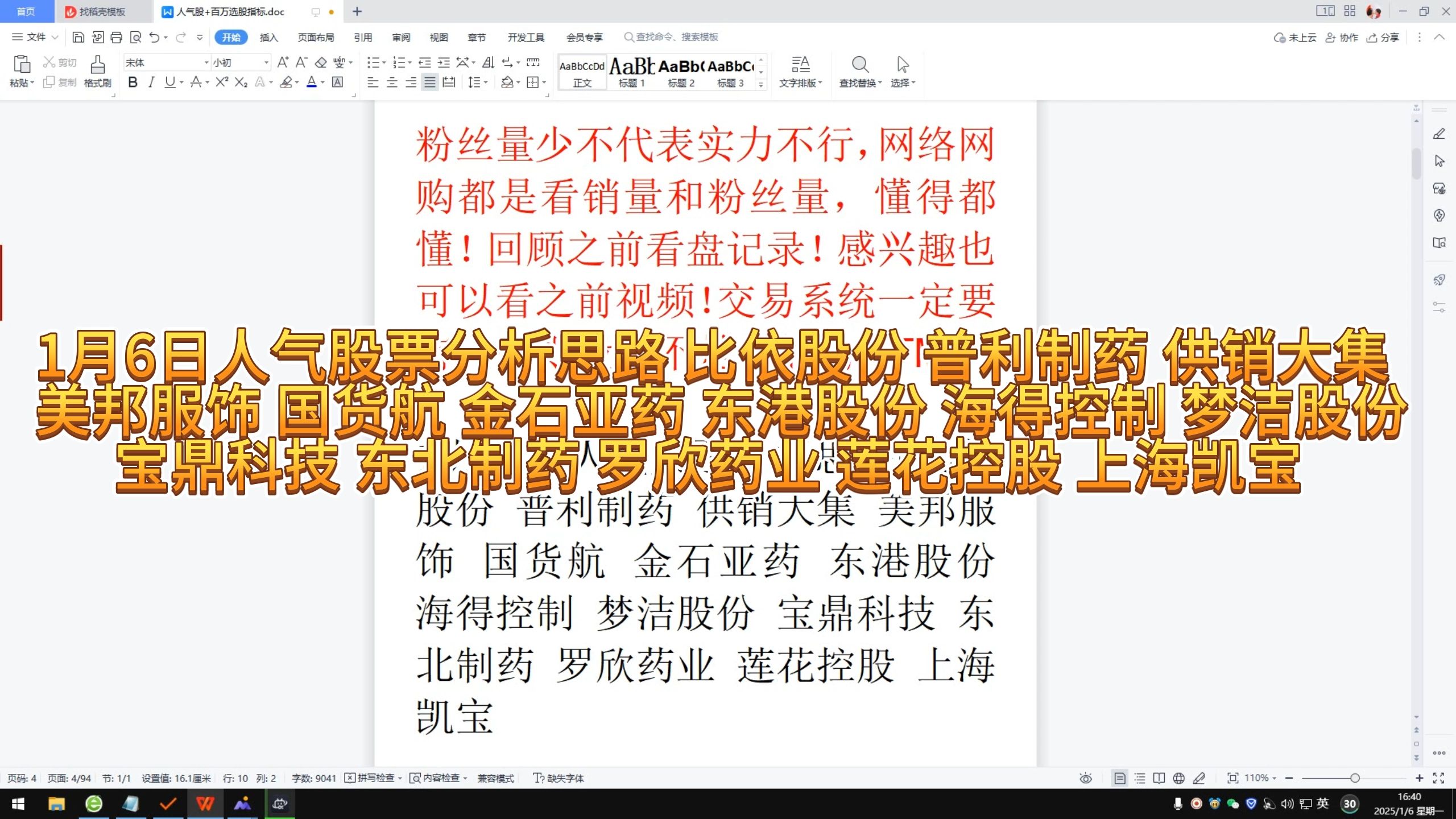Toggle Justify paragraph alignment

coord(430,82)
